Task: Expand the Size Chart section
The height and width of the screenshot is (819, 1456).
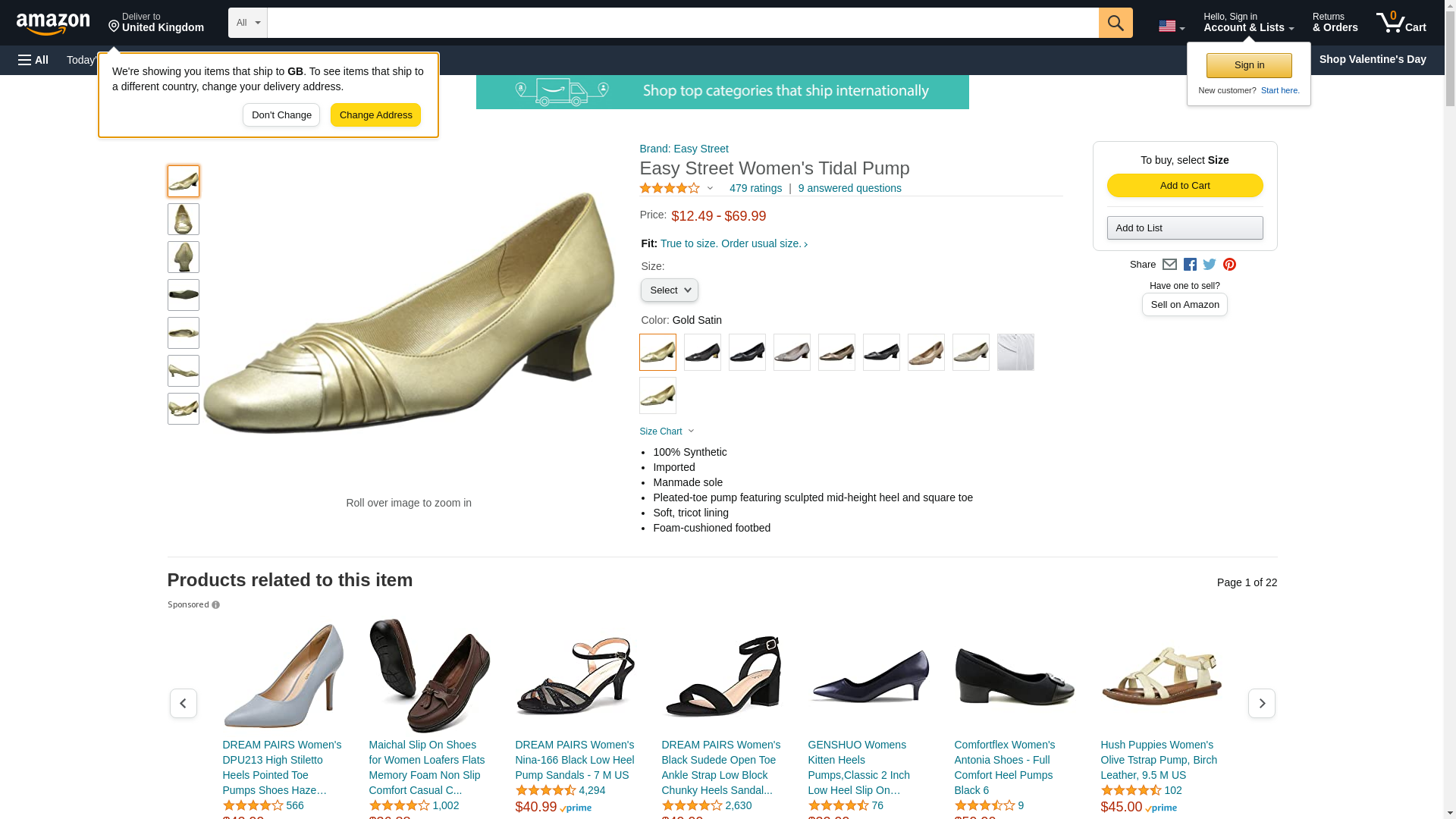Action: 667,431
